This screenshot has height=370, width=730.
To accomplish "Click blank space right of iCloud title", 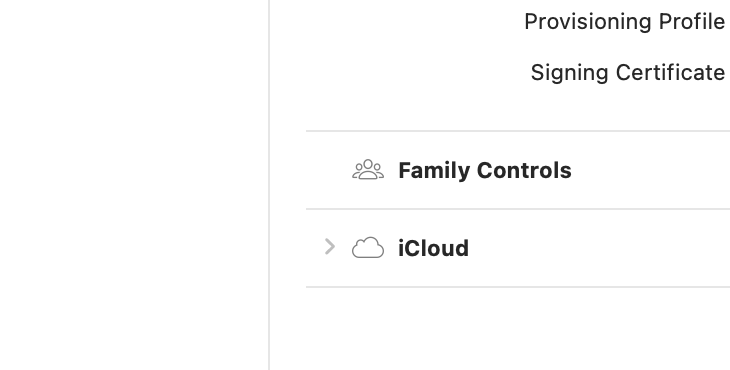I will click(x=599, y=248).
